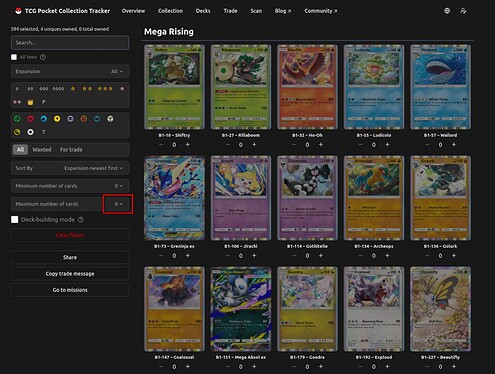495x374 pixels.
Task: Filter by Psychic energy type
Action: point(70,119)
